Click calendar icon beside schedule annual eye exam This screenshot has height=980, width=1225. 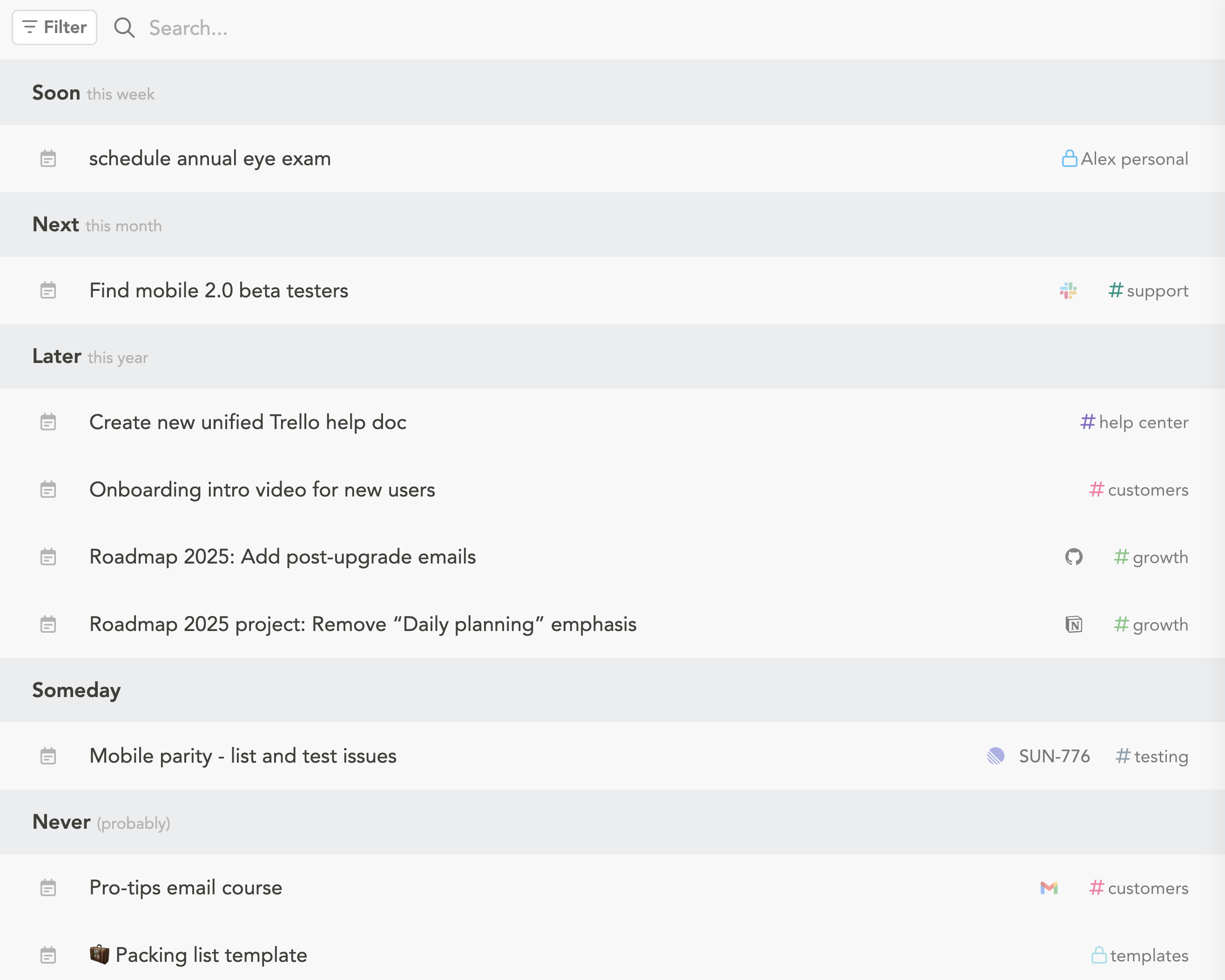point(48,159)
